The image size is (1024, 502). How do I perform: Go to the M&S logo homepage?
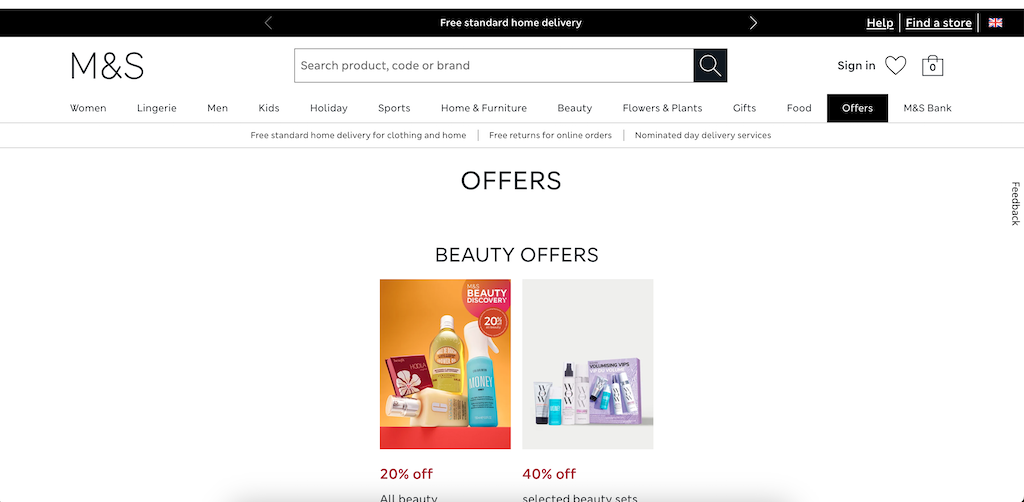pyautogui.click(x=107, y=66)
